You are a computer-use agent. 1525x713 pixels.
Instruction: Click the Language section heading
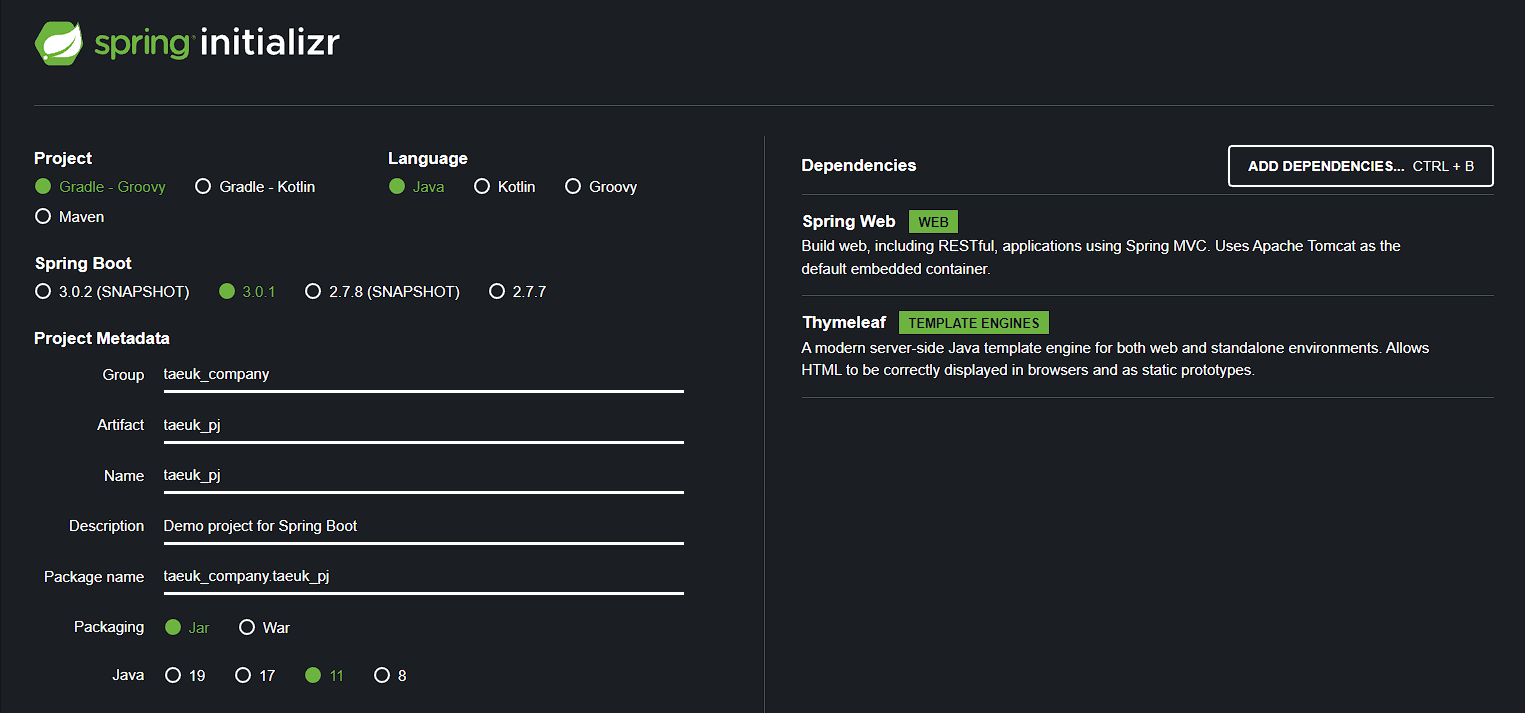pos(428,159)
